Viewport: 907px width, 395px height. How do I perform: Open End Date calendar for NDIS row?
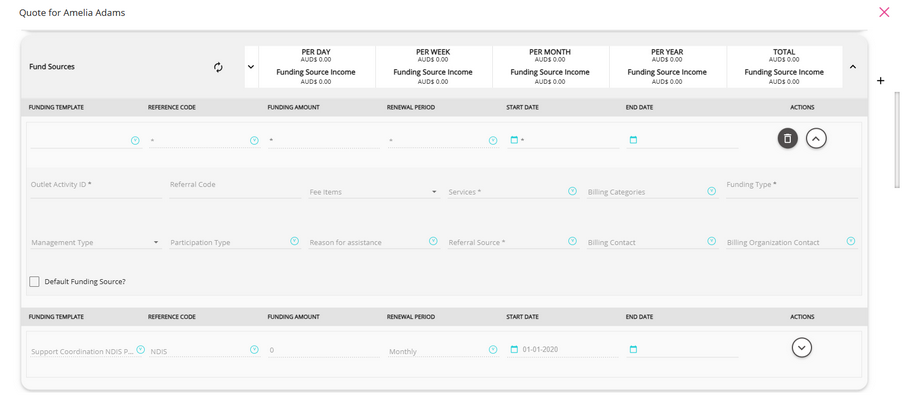633,349
